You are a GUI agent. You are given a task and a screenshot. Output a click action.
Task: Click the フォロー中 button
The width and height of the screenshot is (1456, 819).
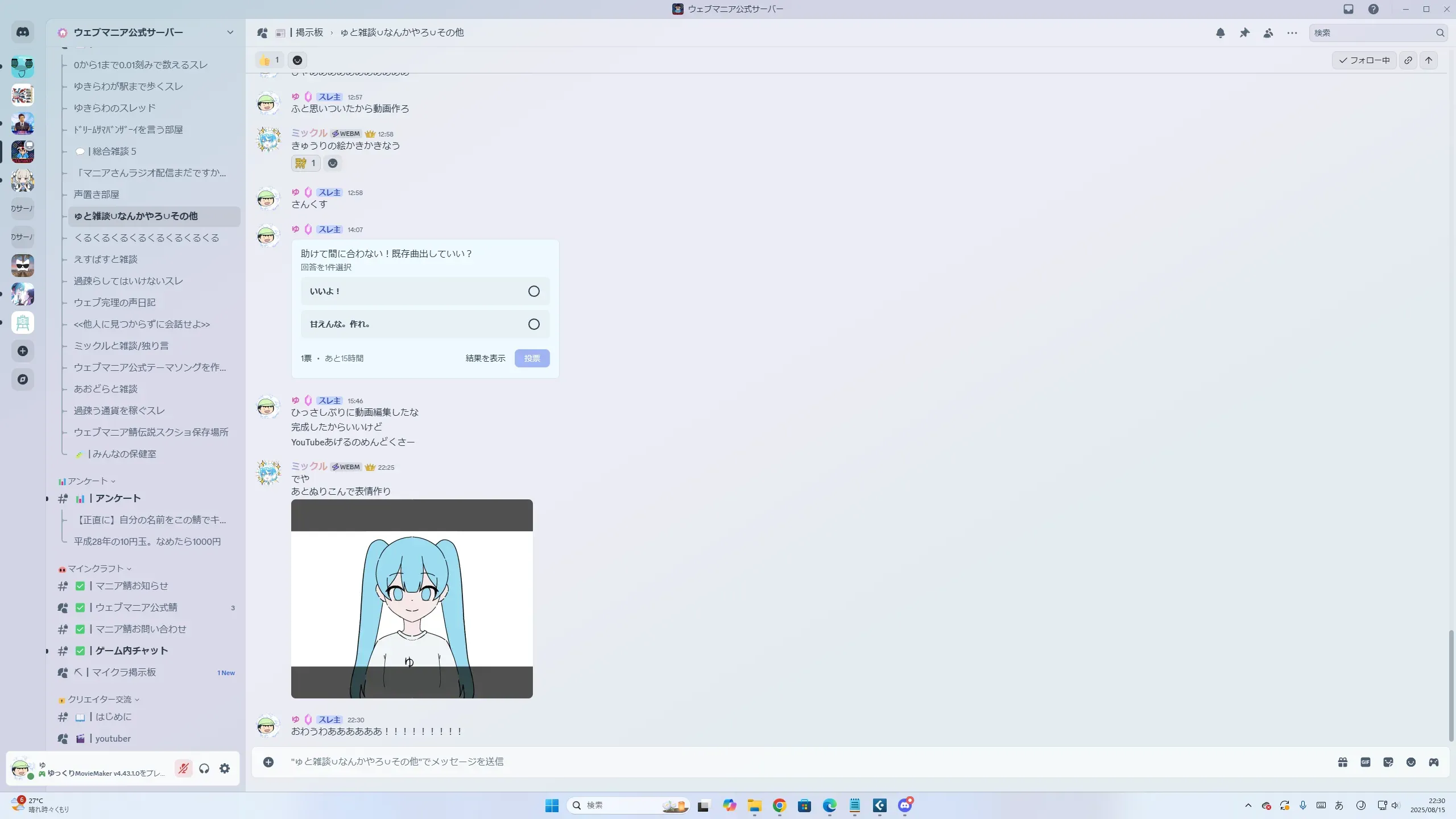1364,60
